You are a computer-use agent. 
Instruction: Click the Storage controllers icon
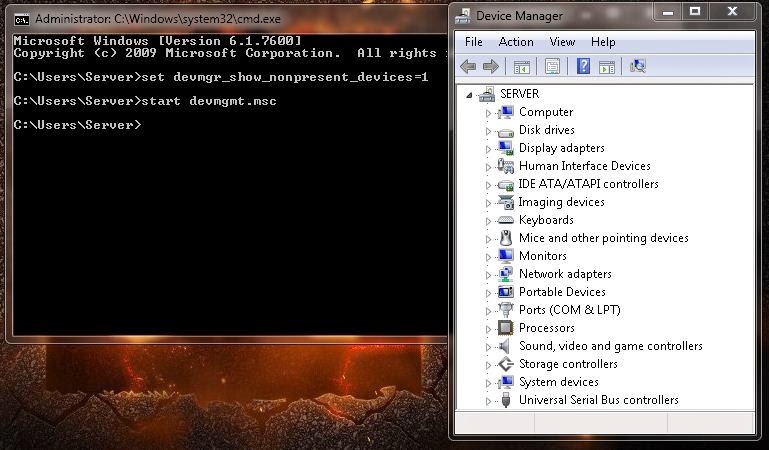point(506,364)
